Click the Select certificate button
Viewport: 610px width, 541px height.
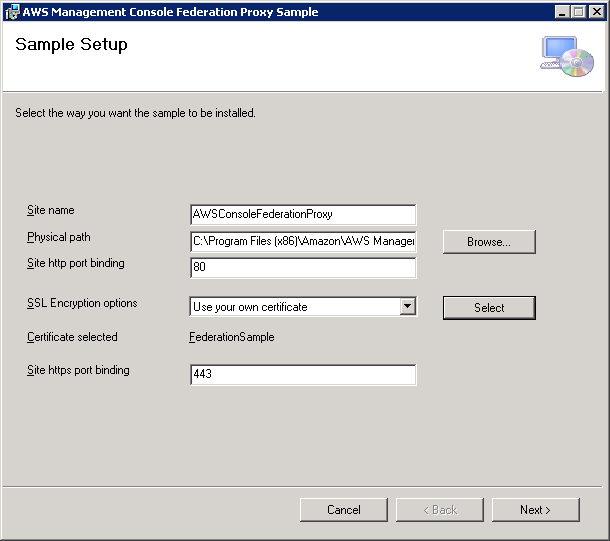[x=489, y=308]
